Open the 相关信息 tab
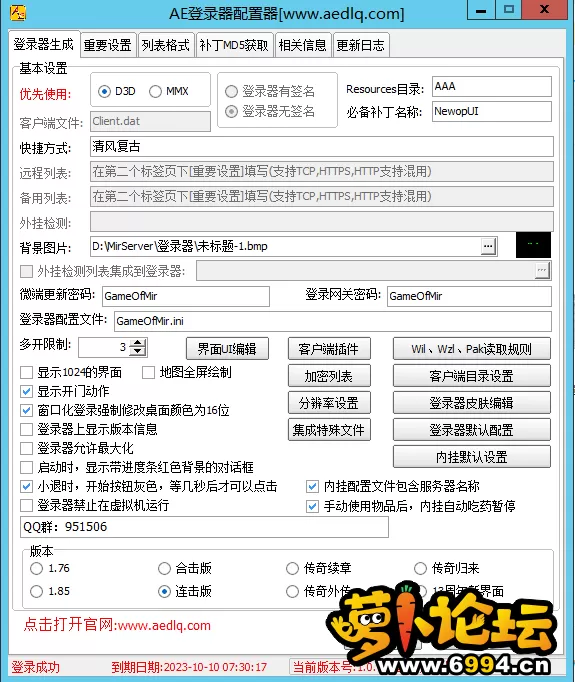The height and width of the screenshot is (682, 575). (302, 45)
